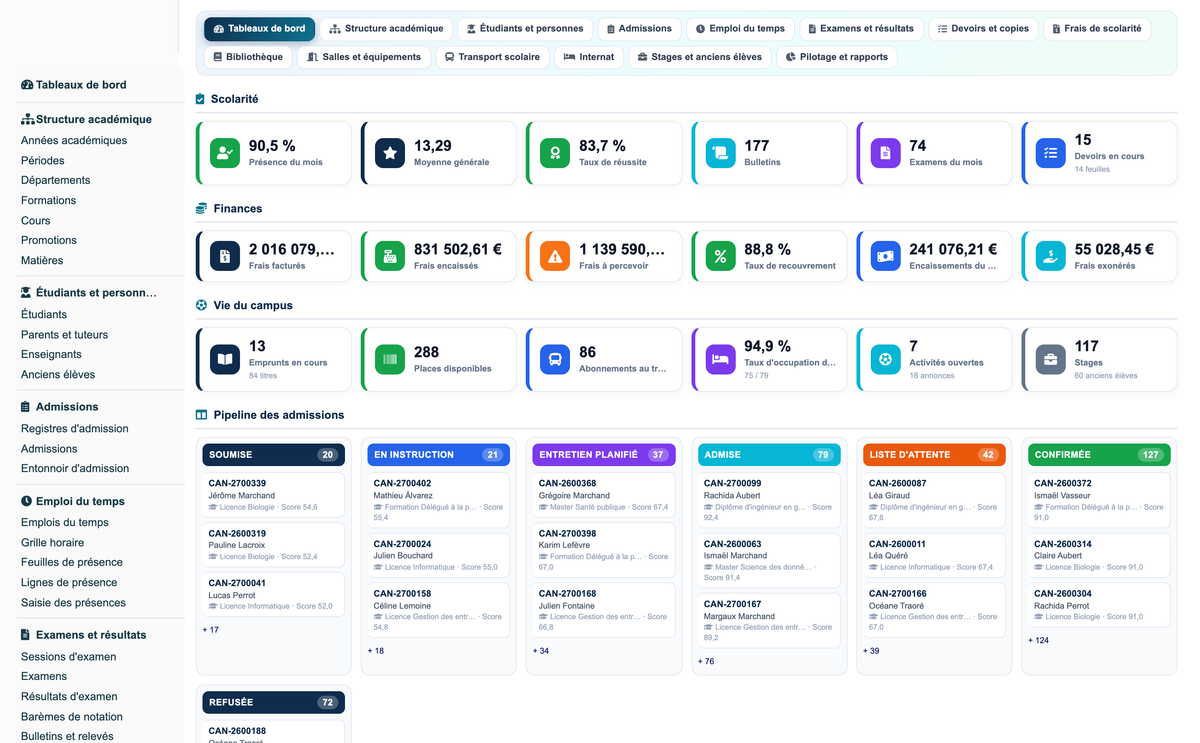Open Grille horaire in the sidebar

[x=53, y=543]
